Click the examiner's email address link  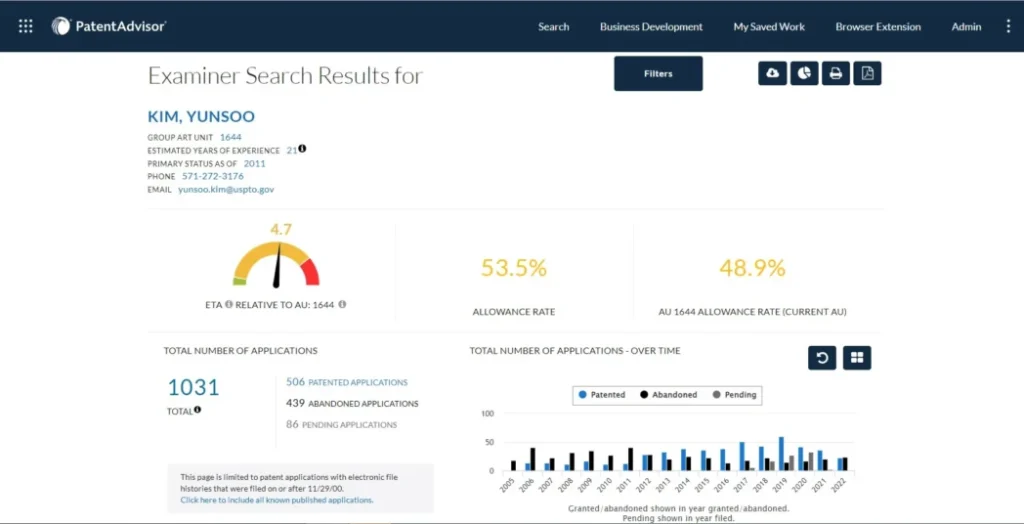tap(226, 189)
